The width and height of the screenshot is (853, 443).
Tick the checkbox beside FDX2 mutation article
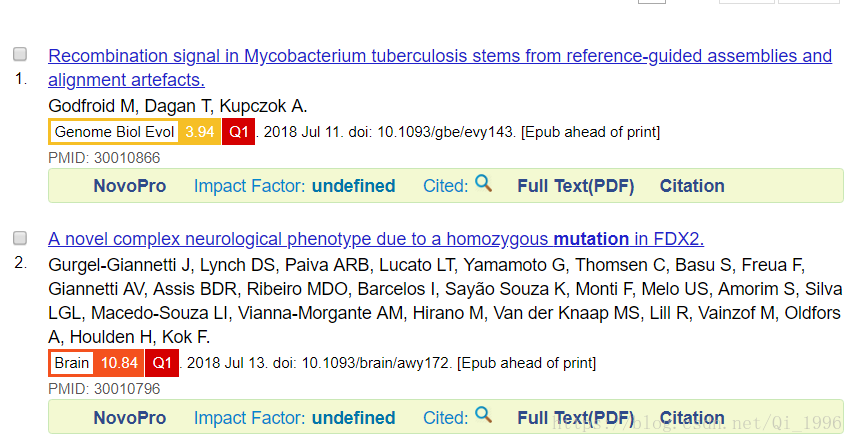(x=20, y=238)
